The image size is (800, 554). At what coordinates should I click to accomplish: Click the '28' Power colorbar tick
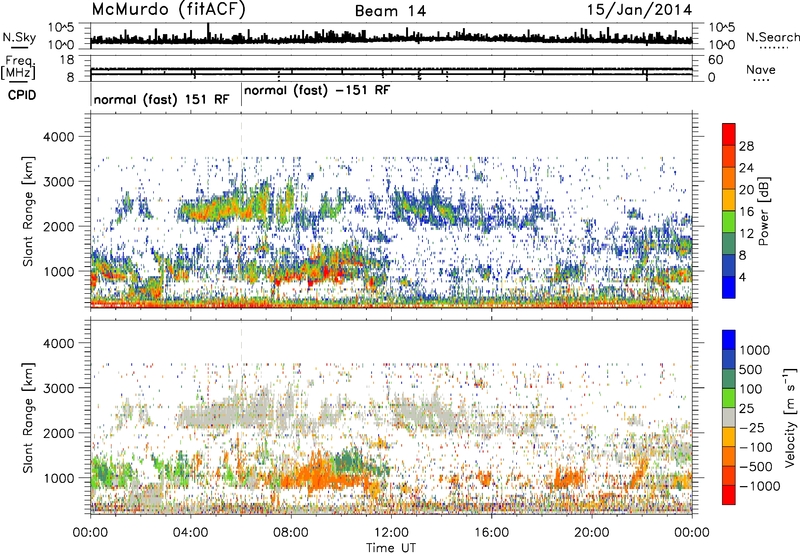(x=746, y=146)
